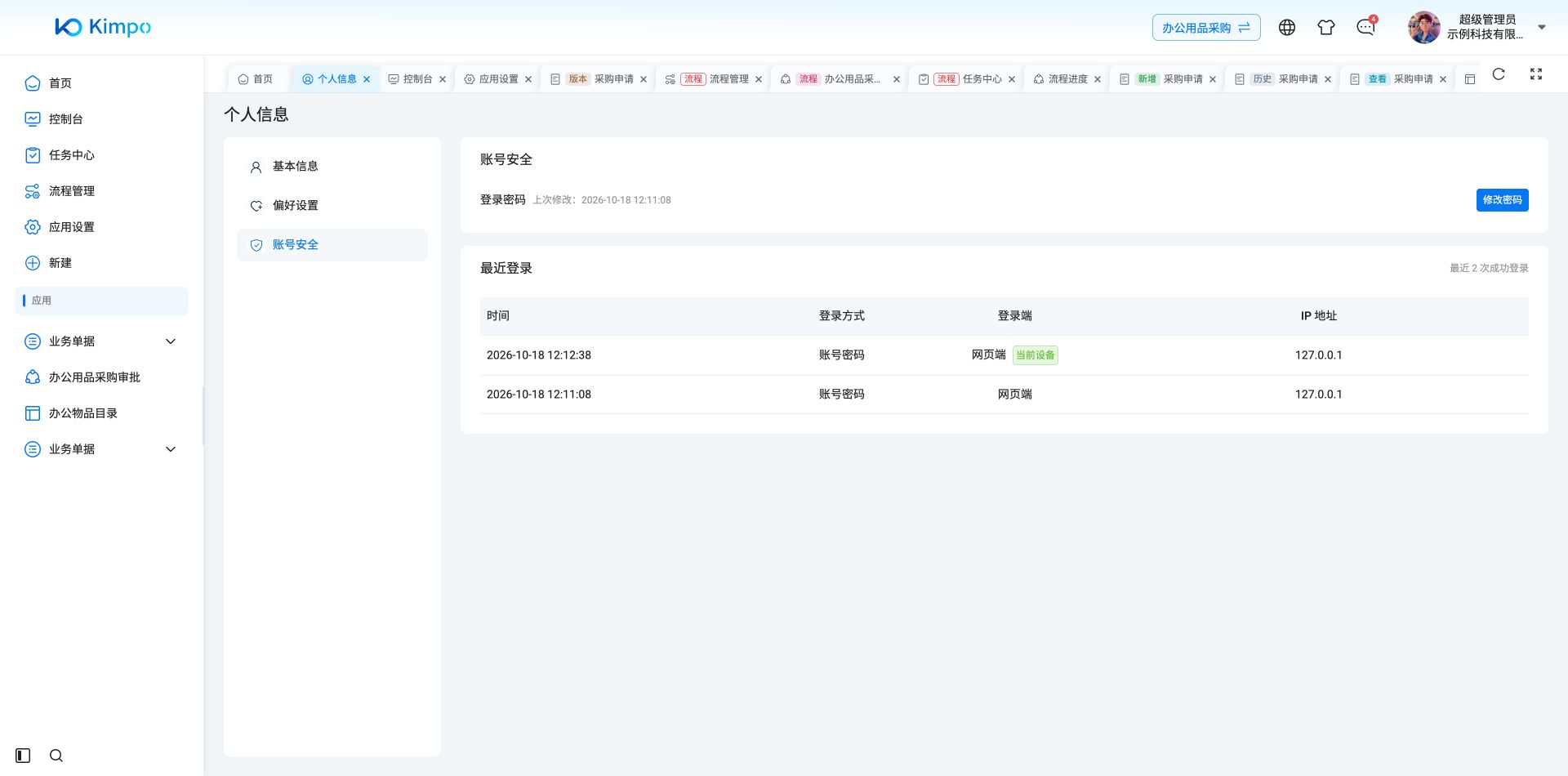This screenshot has width=1568, height=776.
Task: Open the messages icon with badge 4
Action: click(x=1365, y=27)
